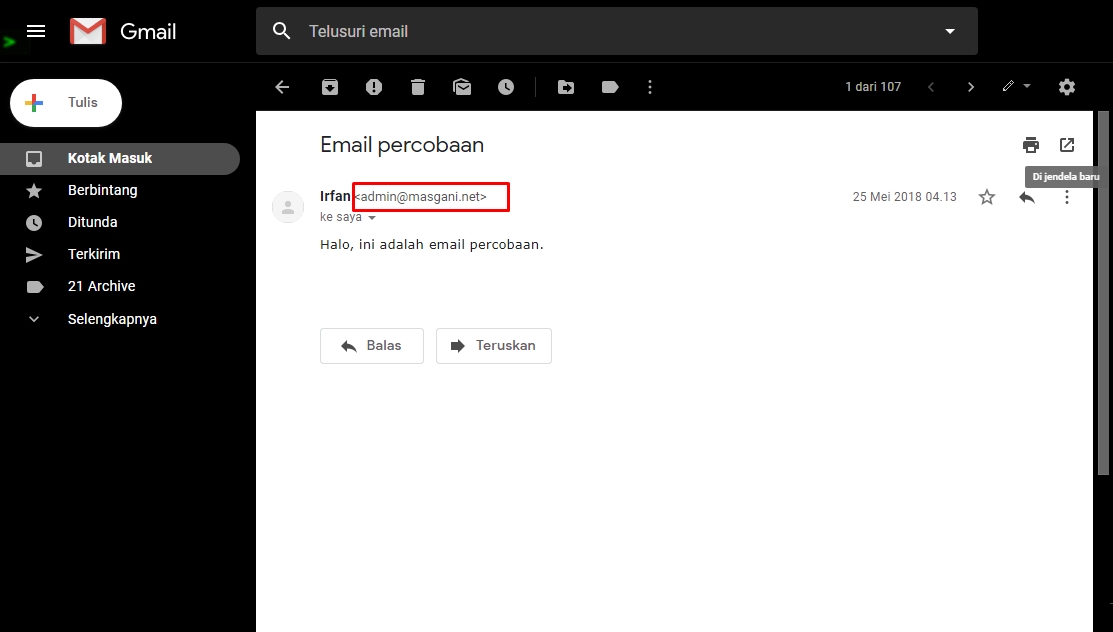Mark email as unread
This screenshot has height=632, width=1113.
pyautogui.click(x=461, y=87)
